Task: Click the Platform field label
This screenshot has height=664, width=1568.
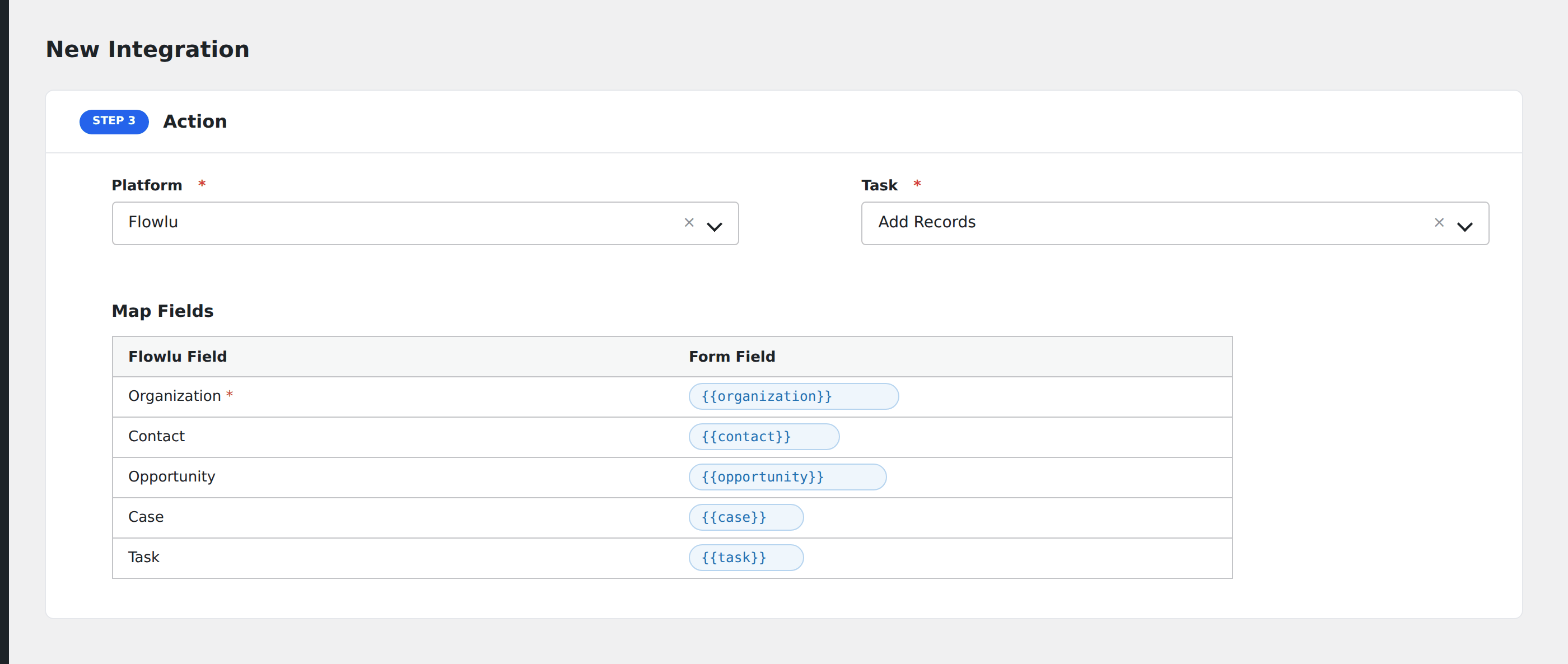Action: (147, 185)
